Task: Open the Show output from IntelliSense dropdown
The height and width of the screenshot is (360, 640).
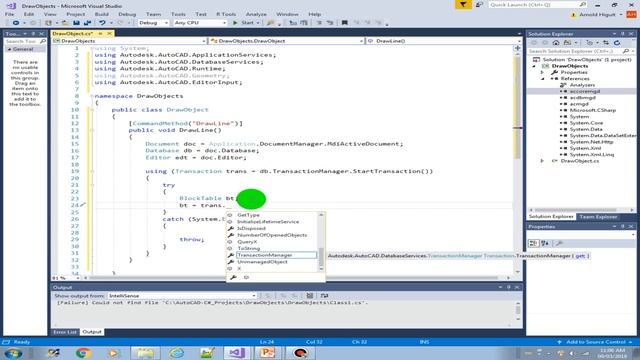Action: point(182,296)
